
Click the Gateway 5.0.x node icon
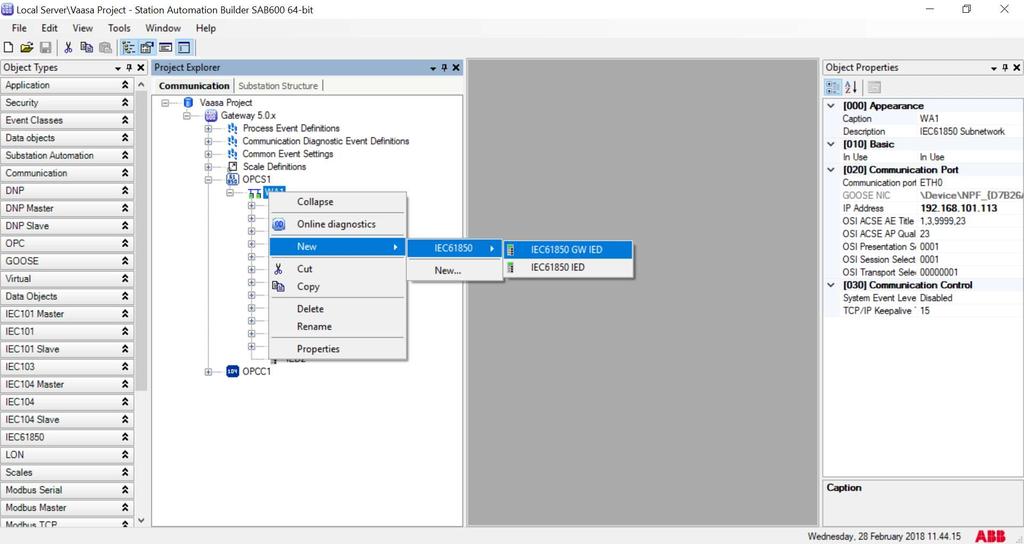[x=211, y=116]
